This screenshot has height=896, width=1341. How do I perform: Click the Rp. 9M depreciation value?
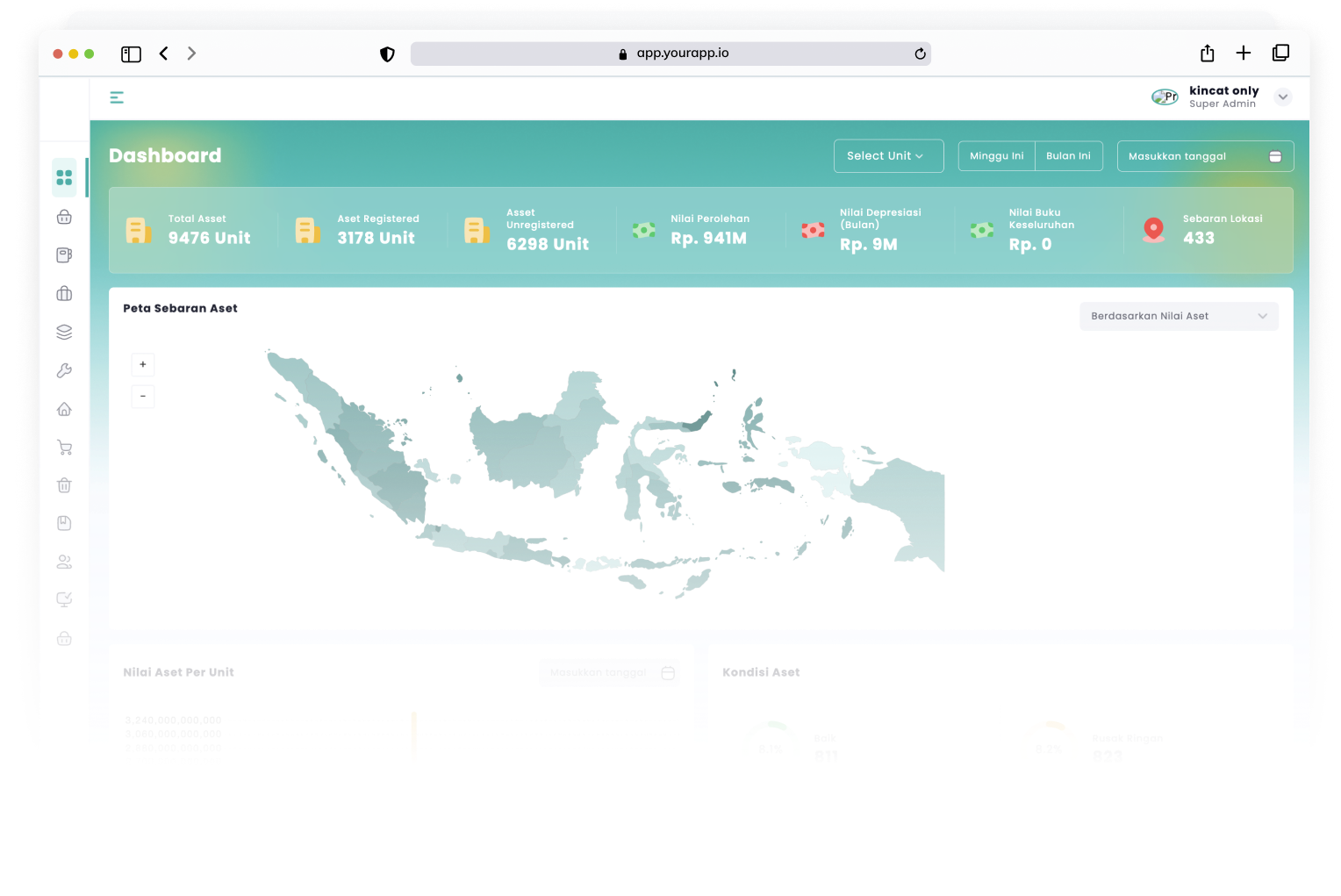pos(868,244)
